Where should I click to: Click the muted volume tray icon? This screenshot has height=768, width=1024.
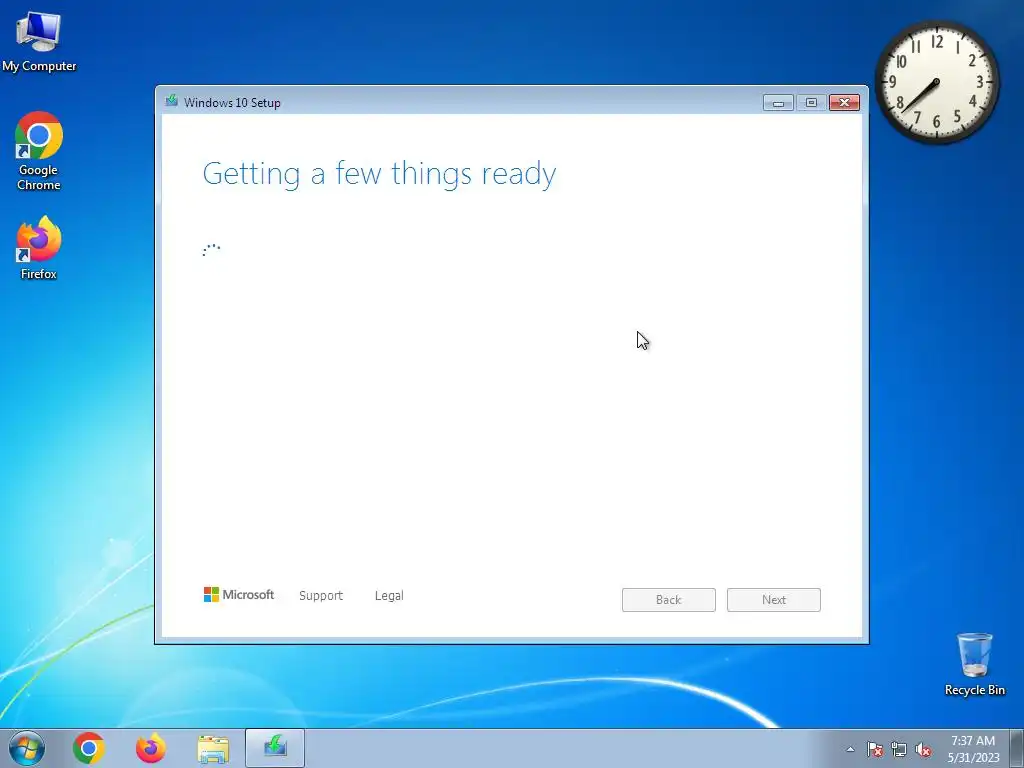(923, 749)
